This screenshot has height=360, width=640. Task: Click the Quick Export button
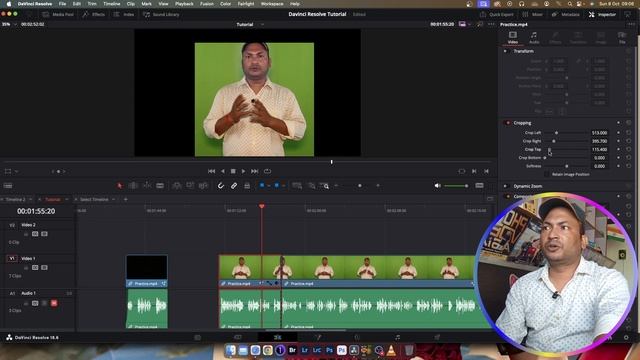point(496,14)
